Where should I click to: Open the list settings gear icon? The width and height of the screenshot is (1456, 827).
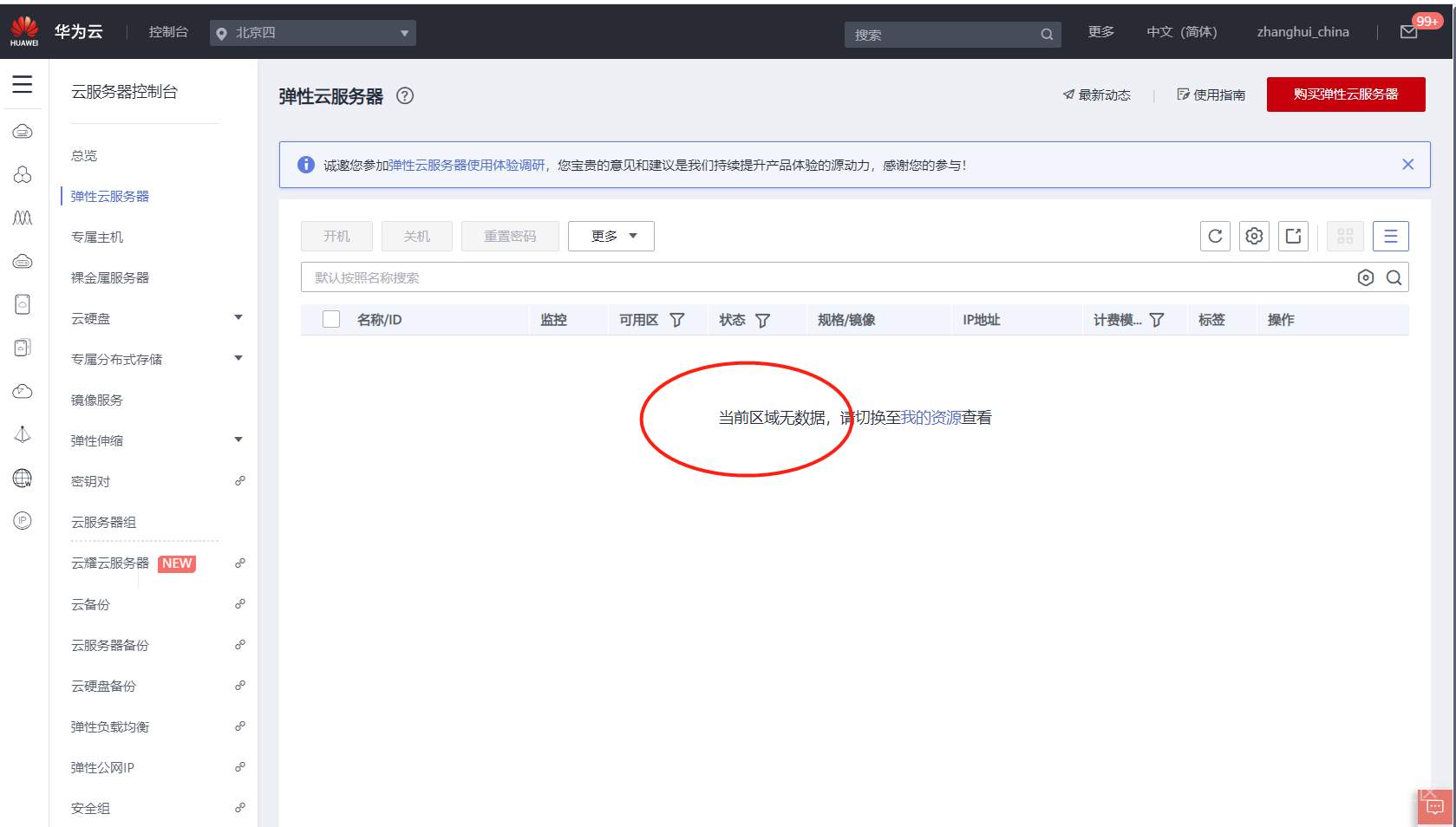click(1254, 236)
